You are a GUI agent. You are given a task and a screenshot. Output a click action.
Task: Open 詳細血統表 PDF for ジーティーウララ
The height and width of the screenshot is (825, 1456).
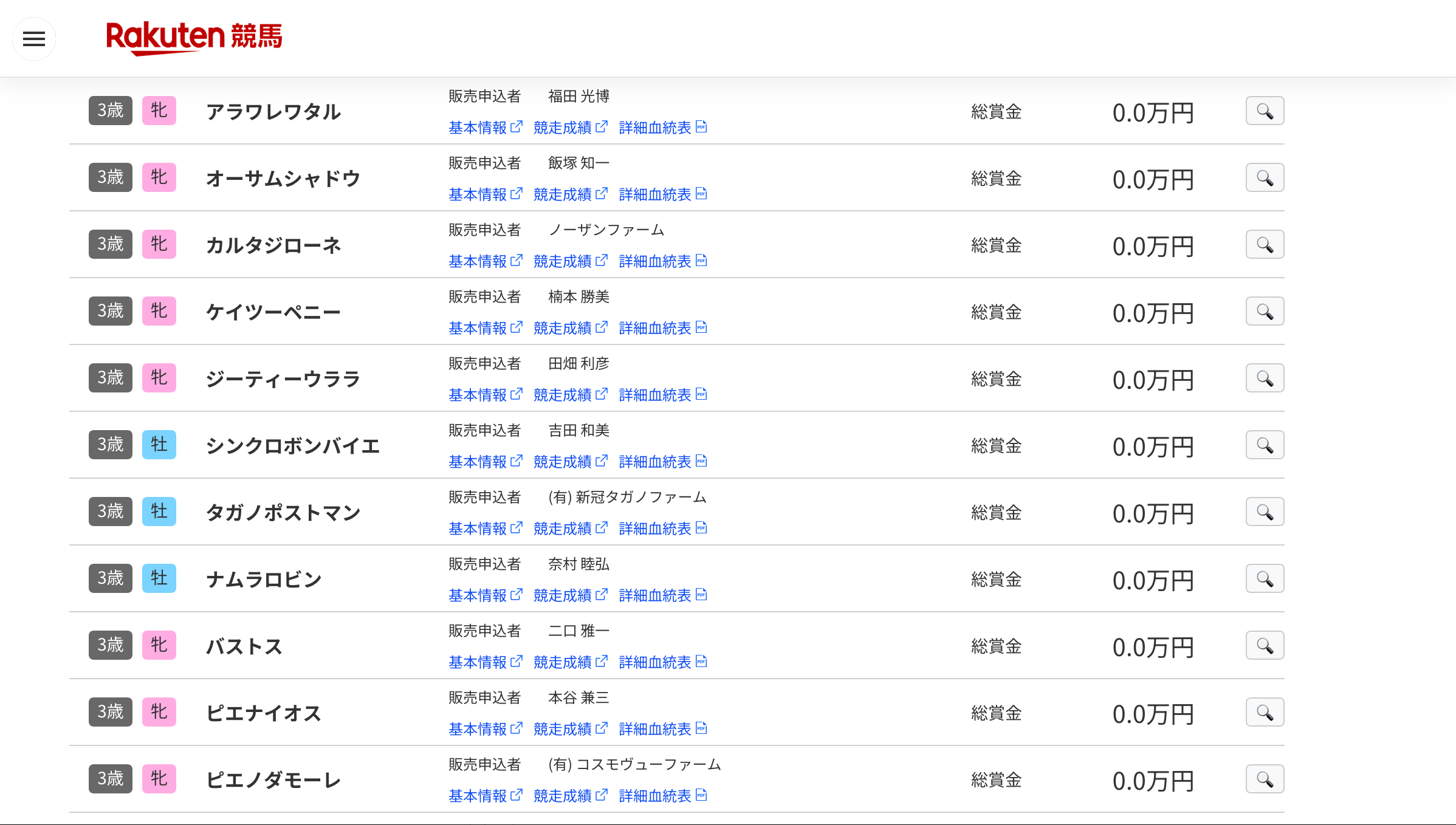663,395
